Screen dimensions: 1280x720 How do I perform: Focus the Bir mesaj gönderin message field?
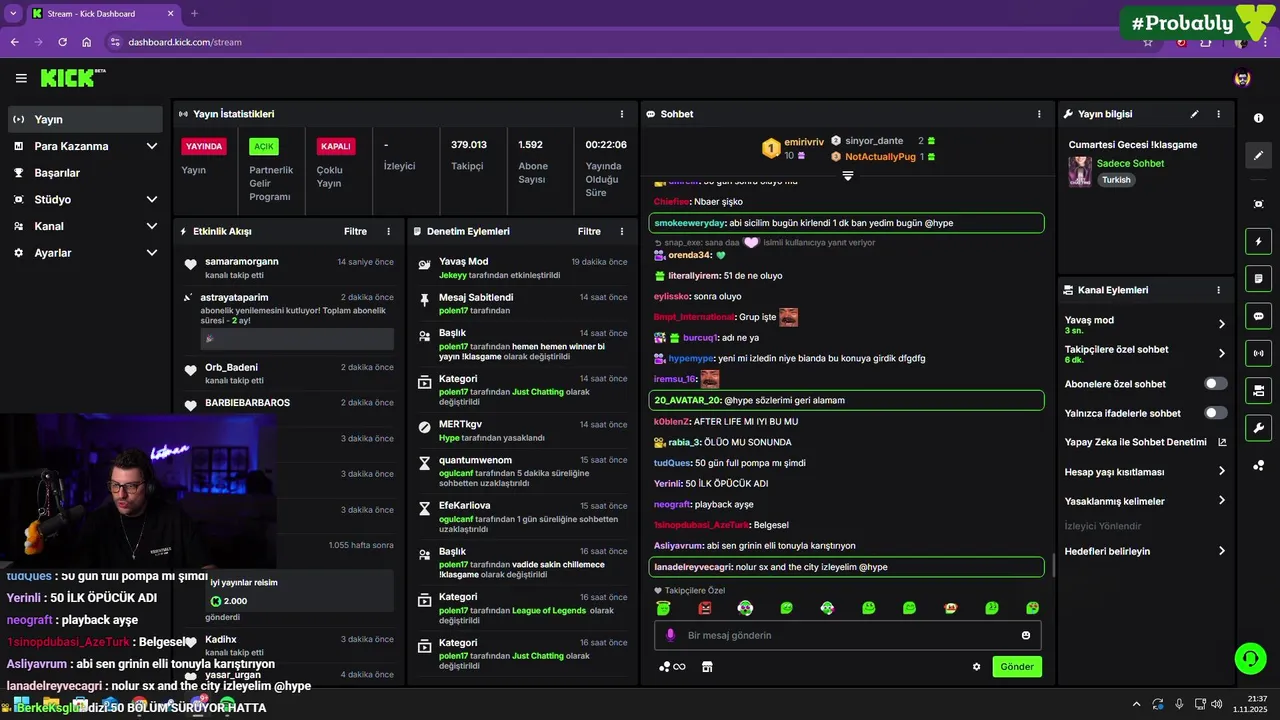tap(848, 635)
